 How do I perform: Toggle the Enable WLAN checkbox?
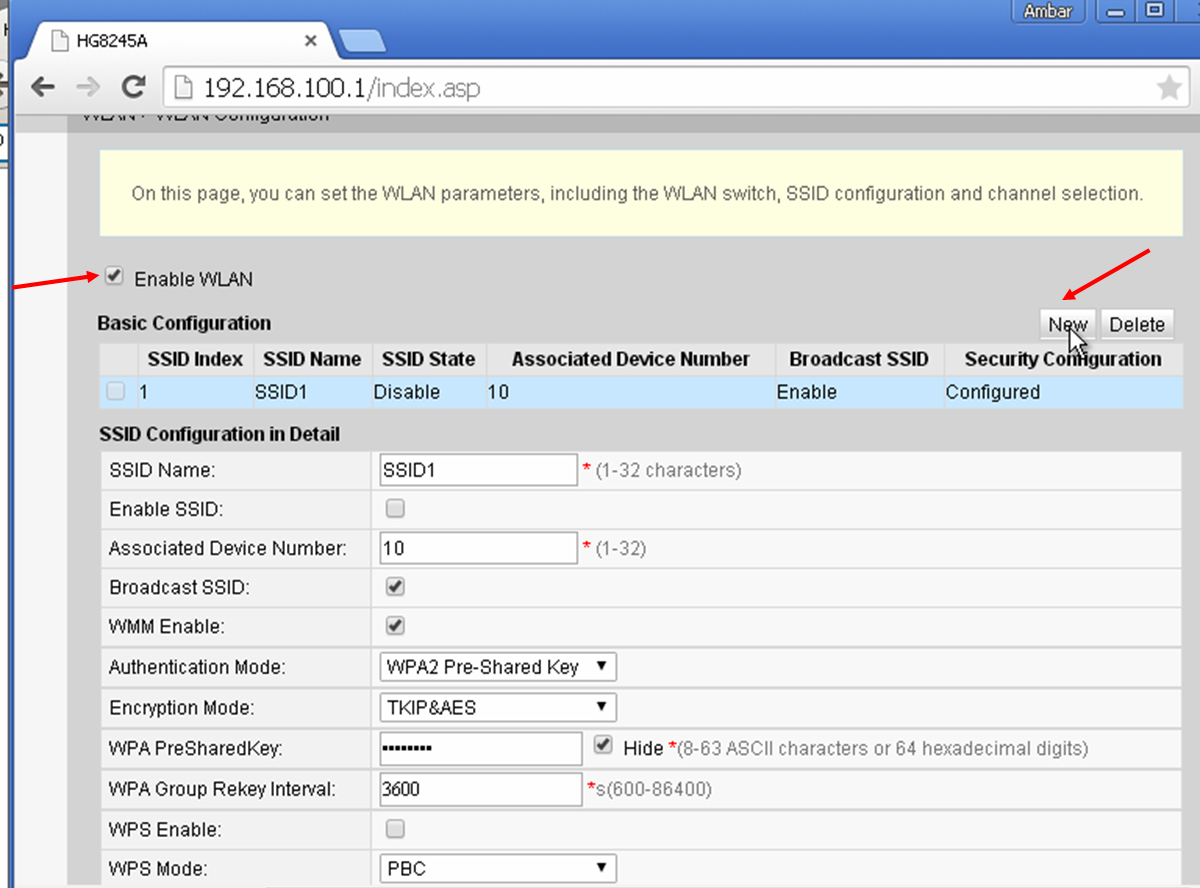click(114, 277)
